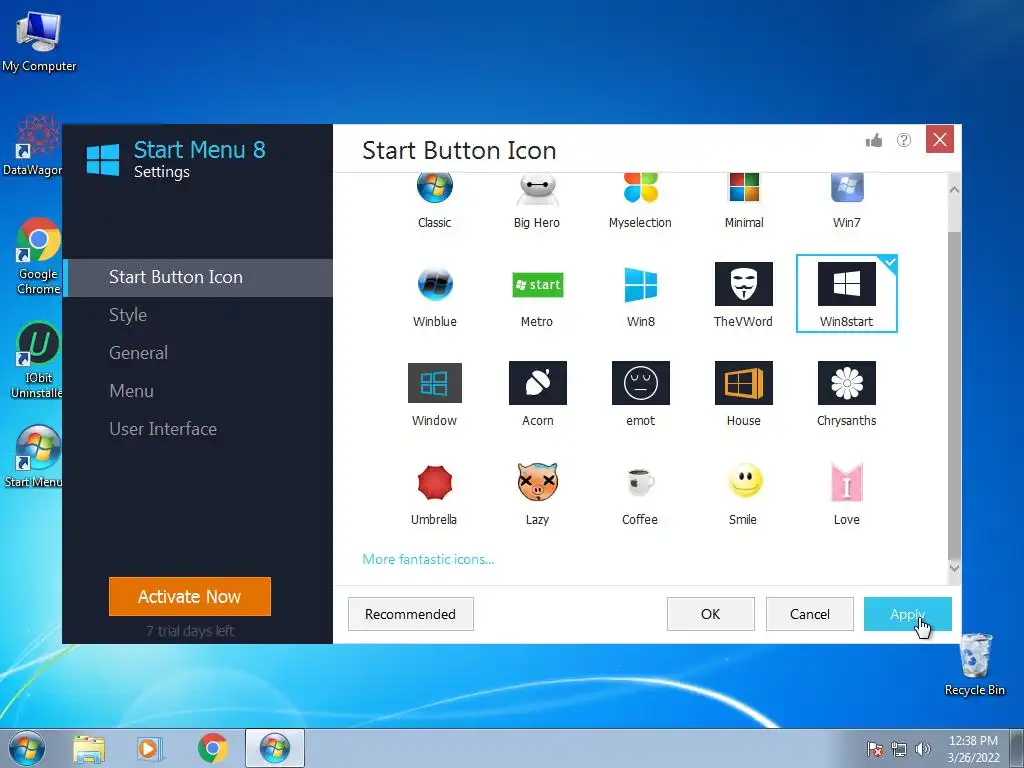Screen dimensions: 1024x768
Task: Click the thumbs-up like icon
Action: 874,140
